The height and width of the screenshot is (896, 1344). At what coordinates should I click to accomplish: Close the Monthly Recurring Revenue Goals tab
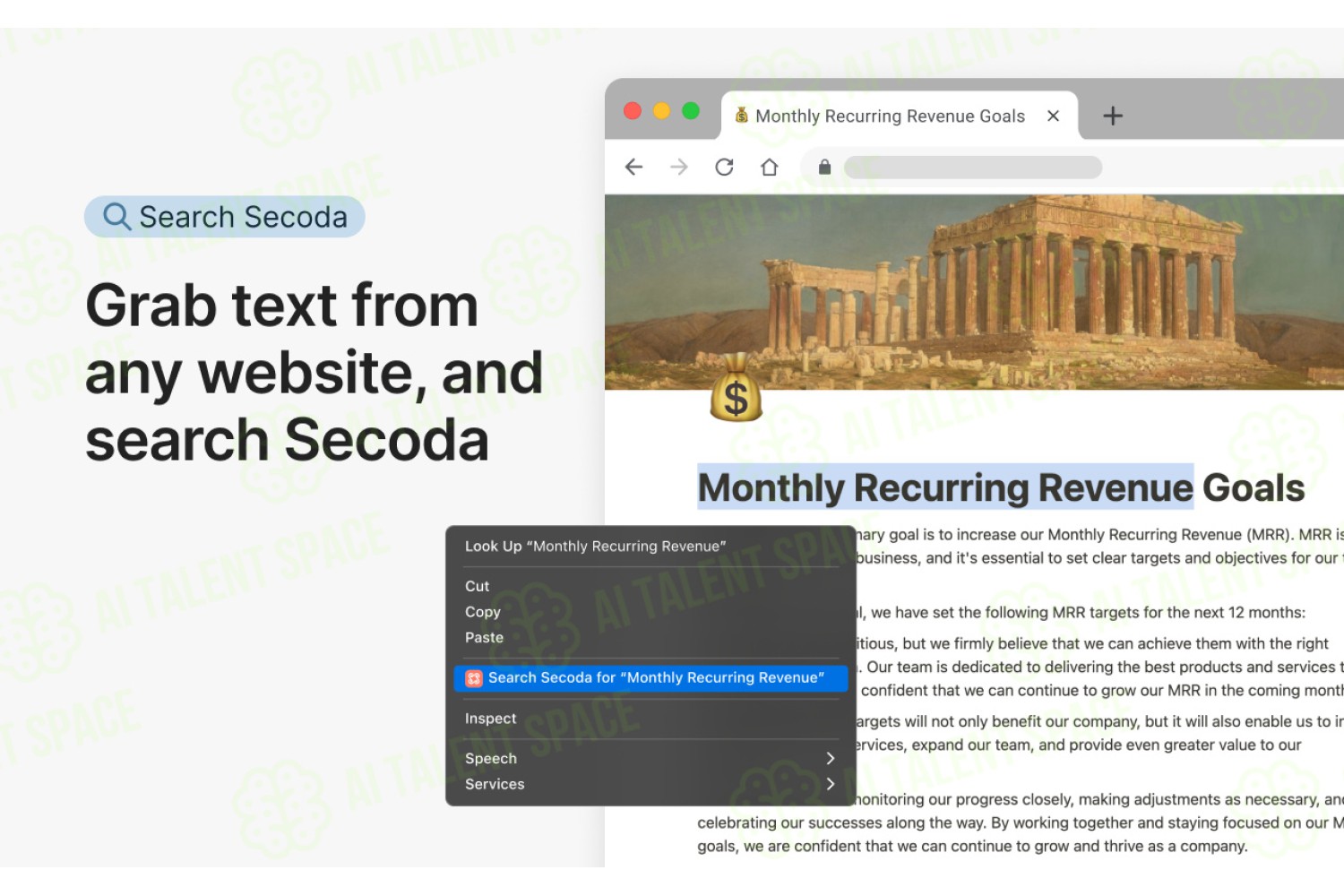point(1053,116)
